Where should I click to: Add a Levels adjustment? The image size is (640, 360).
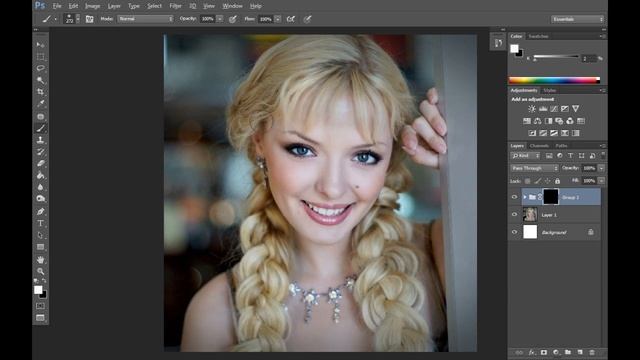point(543,109)
